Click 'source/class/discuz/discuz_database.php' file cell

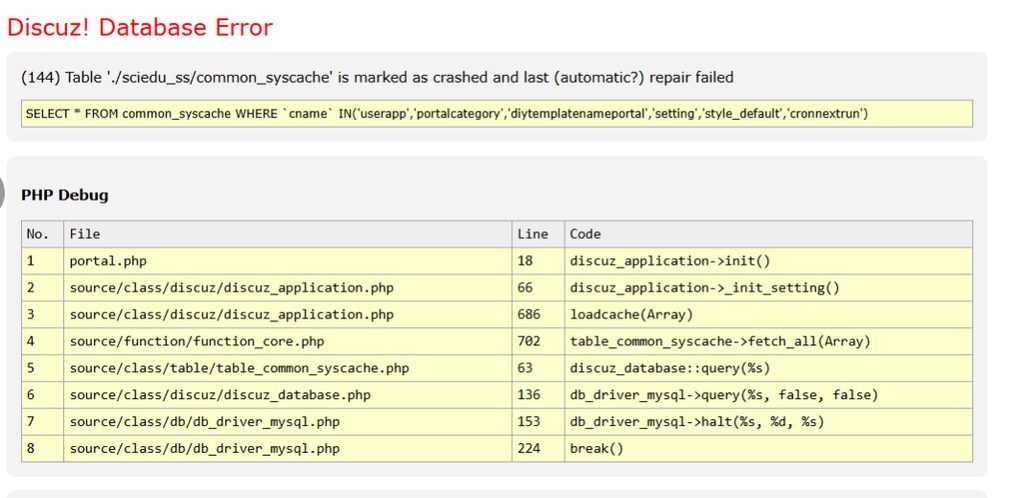(287, 395)
